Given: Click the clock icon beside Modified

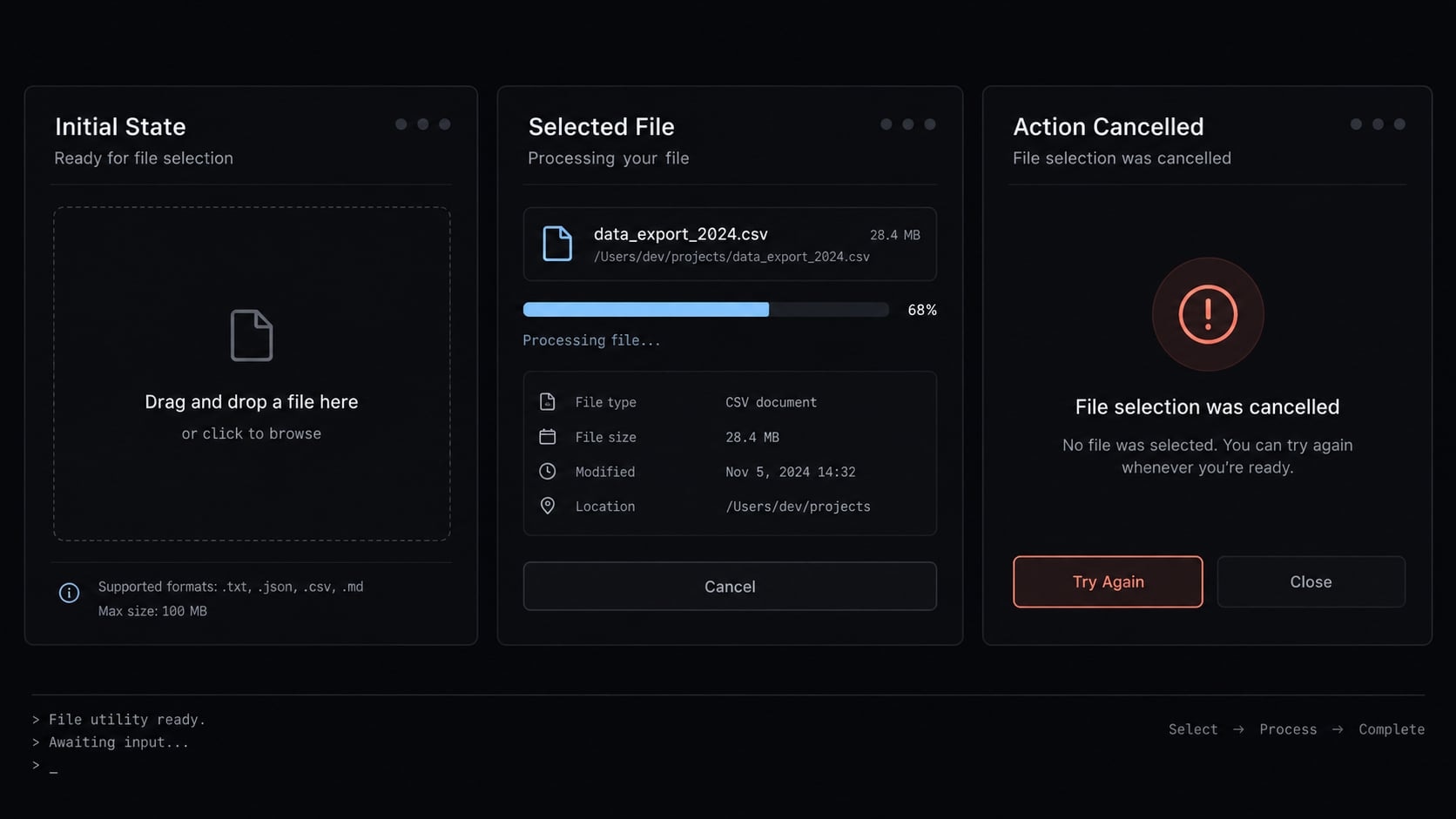Looking at the screenshot, I should (547, 471).
